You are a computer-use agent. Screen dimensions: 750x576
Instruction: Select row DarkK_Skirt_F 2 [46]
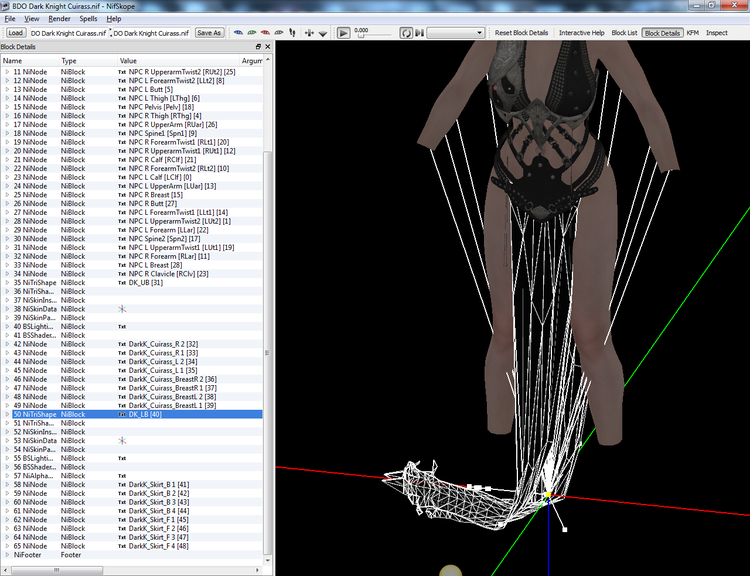(x=132, y=528)
